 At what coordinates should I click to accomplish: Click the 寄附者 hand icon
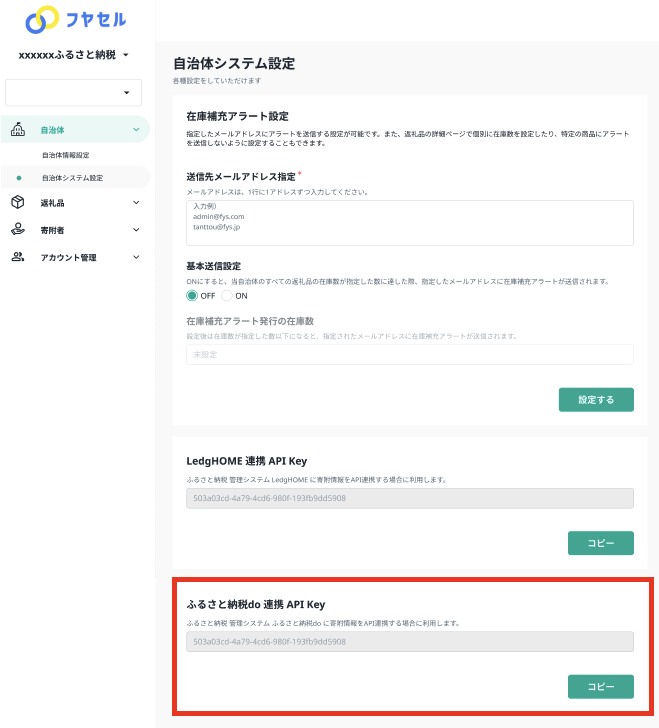(18, 229)
